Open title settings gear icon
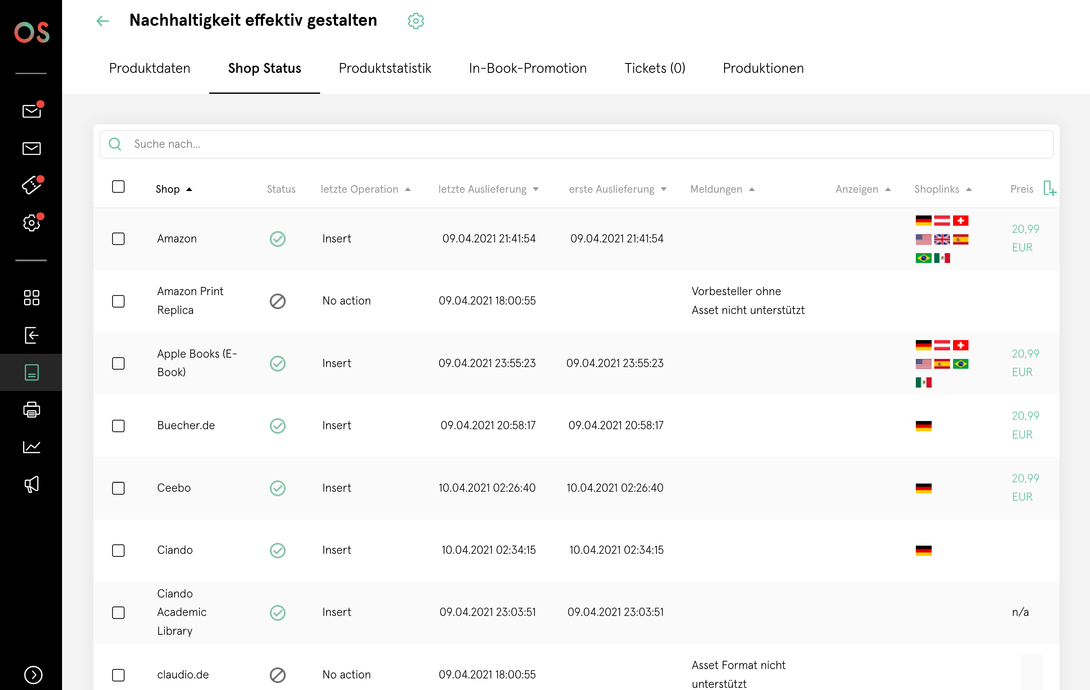1090x690 pixels. (x=416, y=21)
